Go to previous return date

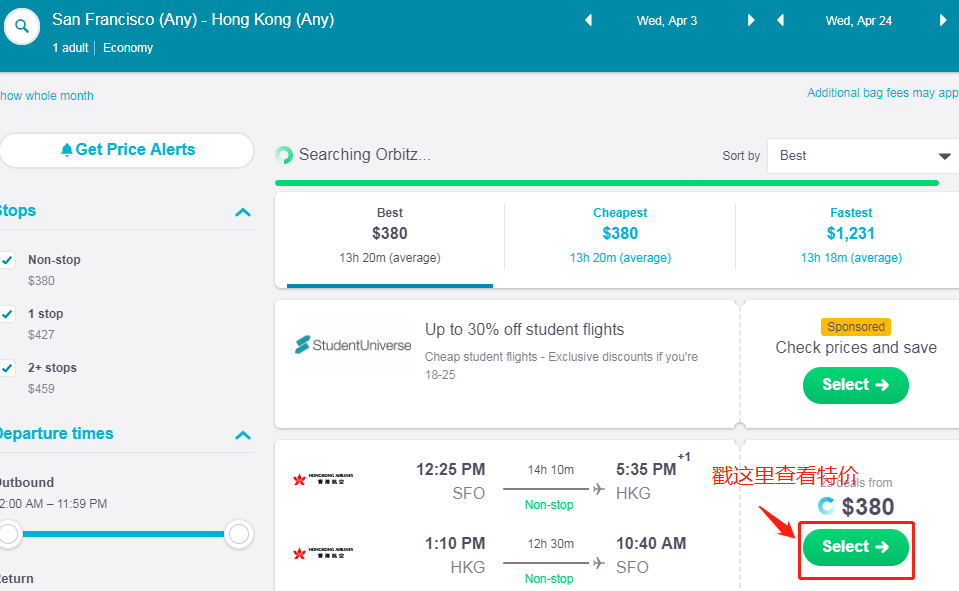(x=780, y=21)
